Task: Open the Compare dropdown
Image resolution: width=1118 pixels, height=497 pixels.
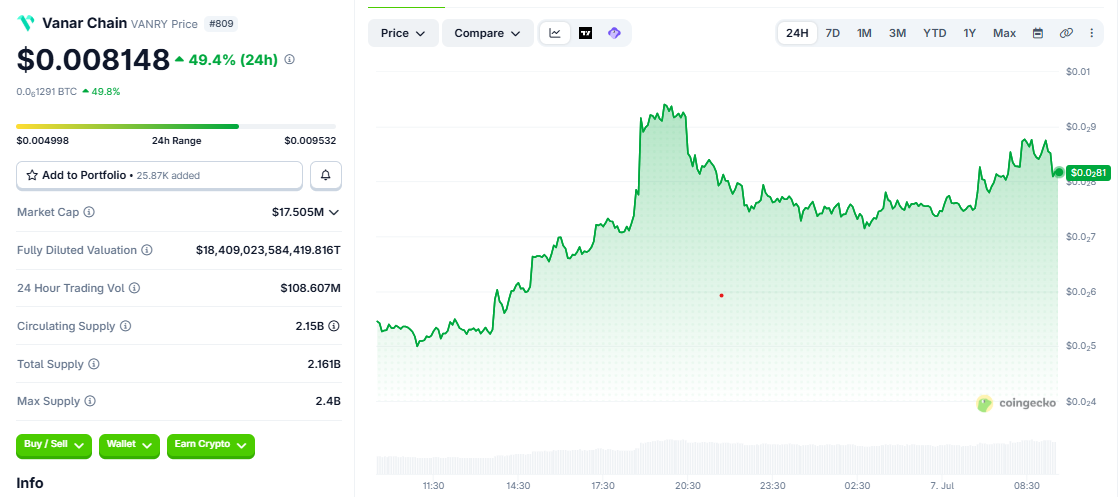Action: (488, 33)
